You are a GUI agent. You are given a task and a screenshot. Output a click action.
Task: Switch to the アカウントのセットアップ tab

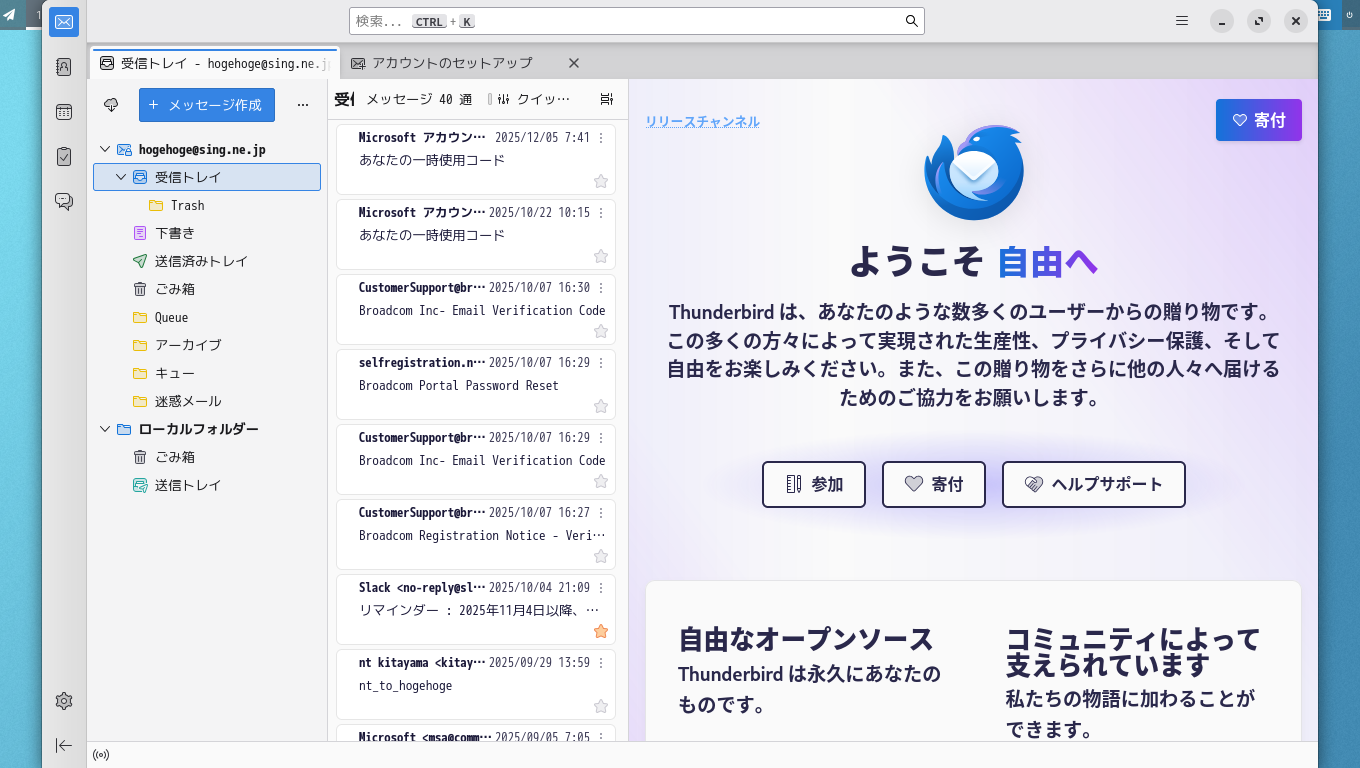452,63
